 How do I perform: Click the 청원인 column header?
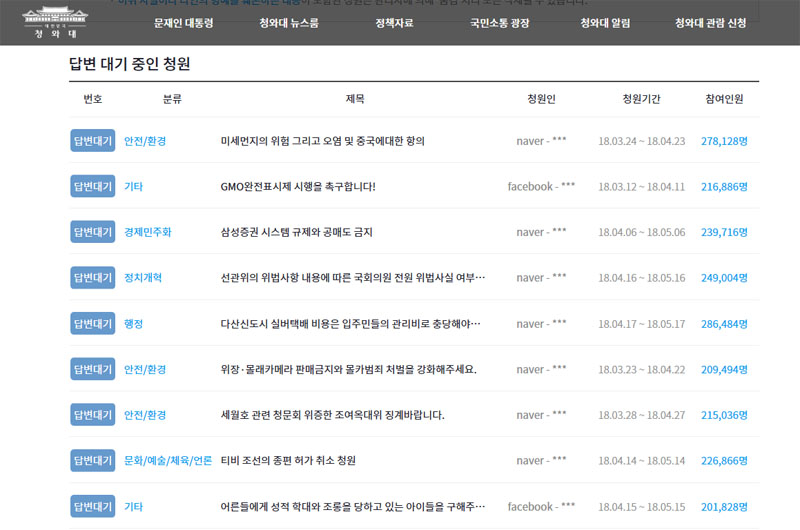point(541,98)
